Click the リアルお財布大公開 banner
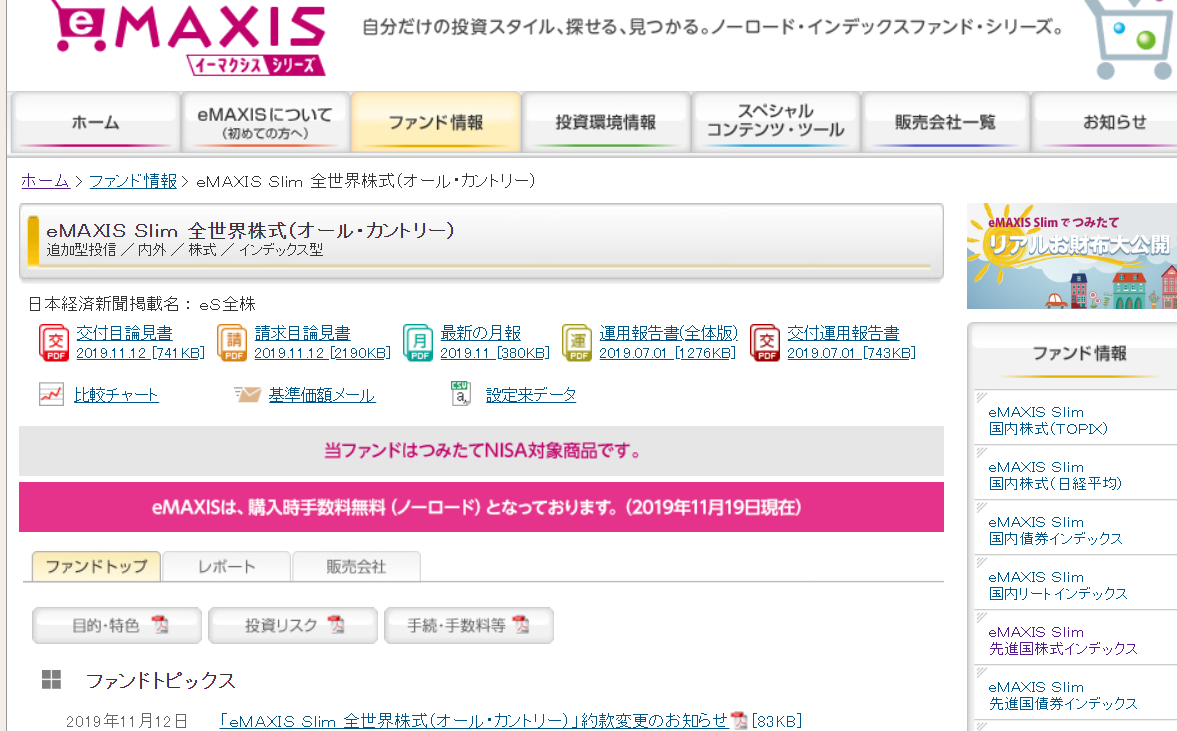1177x731 pixels. click(1072, 256)
